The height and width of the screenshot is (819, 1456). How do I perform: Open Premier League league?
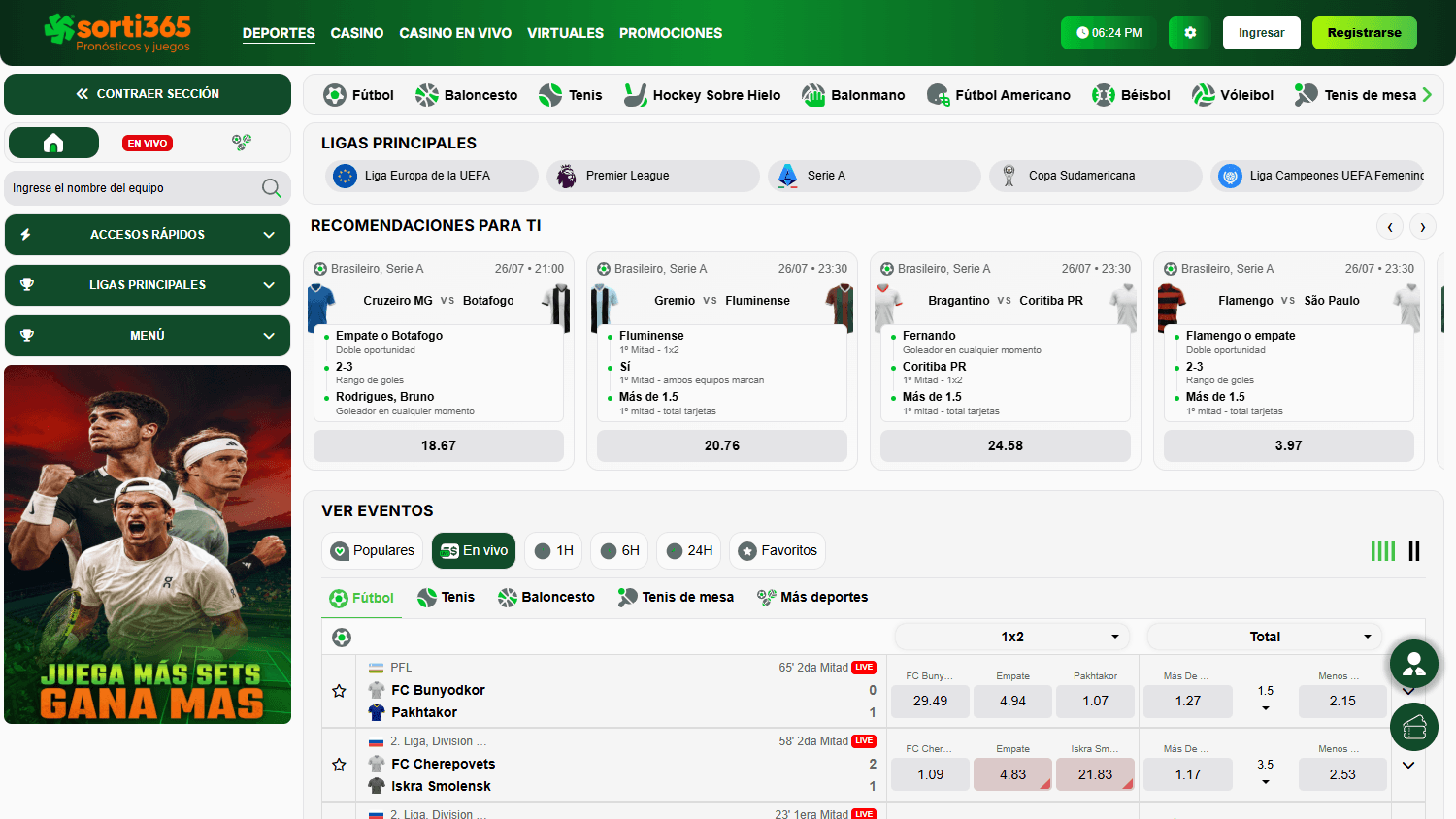(x=653, y=176)
